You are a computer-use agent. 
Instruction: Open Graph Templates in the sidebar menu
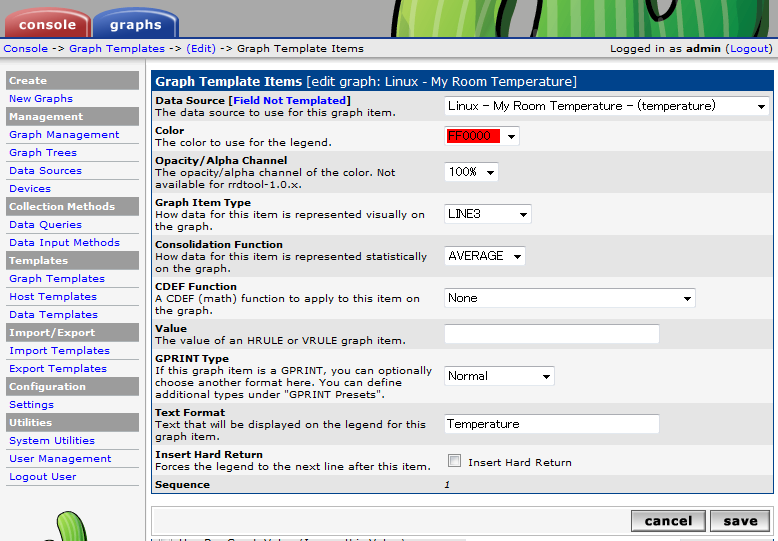click(57, 279)
